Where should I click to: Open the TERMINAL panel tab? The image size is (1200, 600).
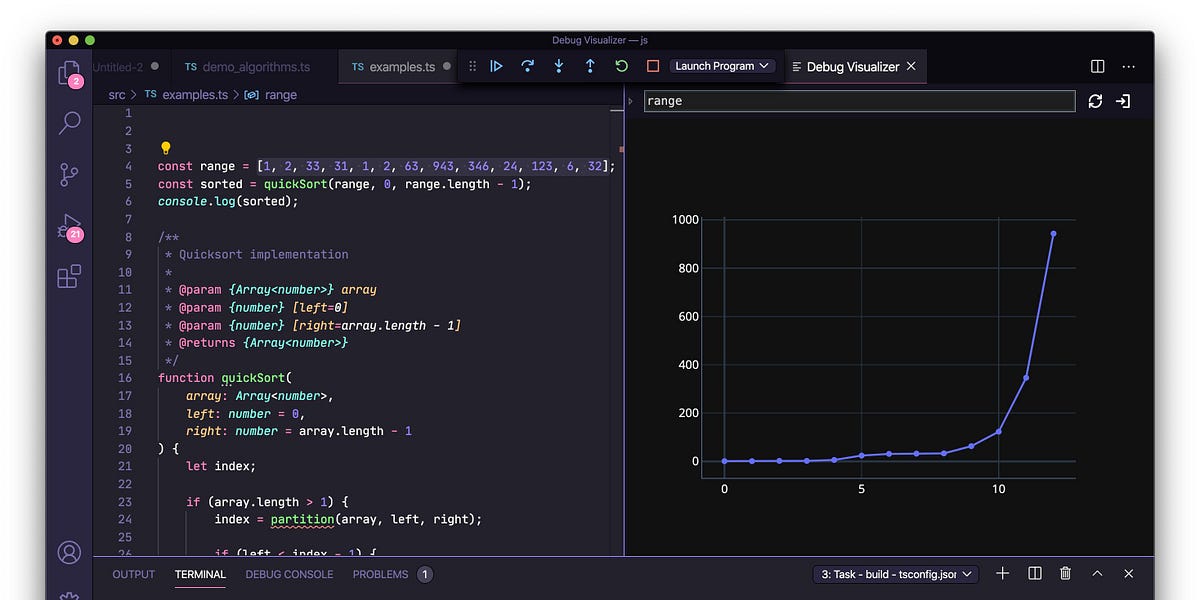[x=200, y=574]
